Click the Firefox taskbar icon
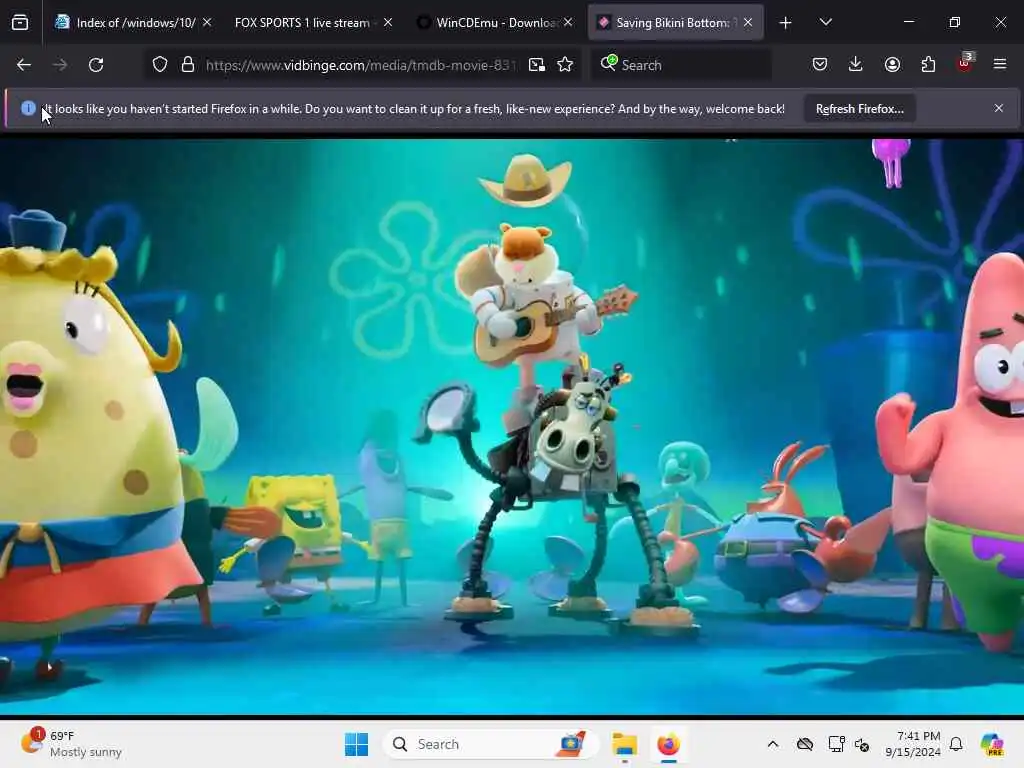The height and width of the screenshot is (768, 1024). coord(668,744)
